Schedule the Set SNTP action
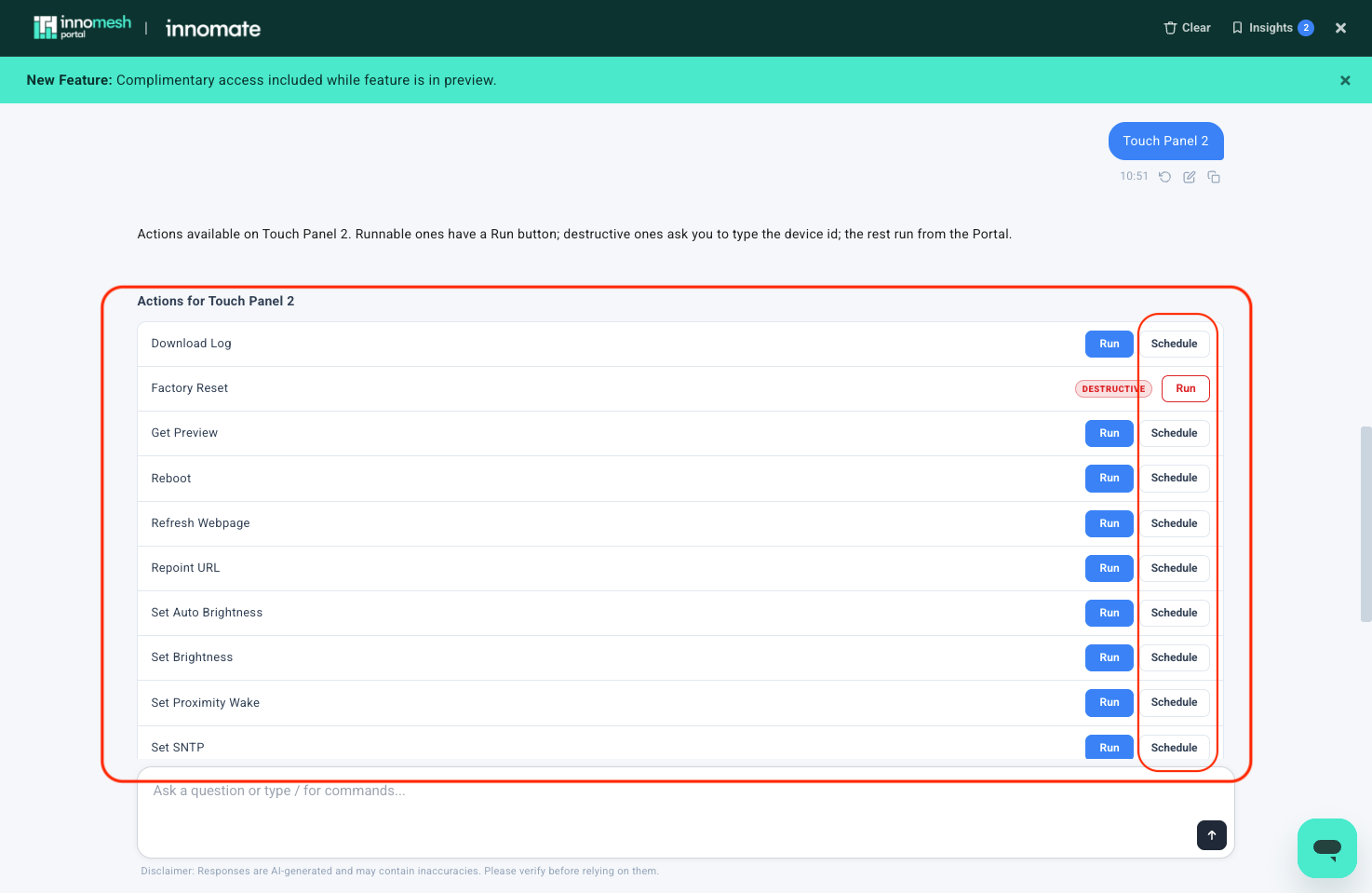The image size is (1372, 893). coord(1175,747)
